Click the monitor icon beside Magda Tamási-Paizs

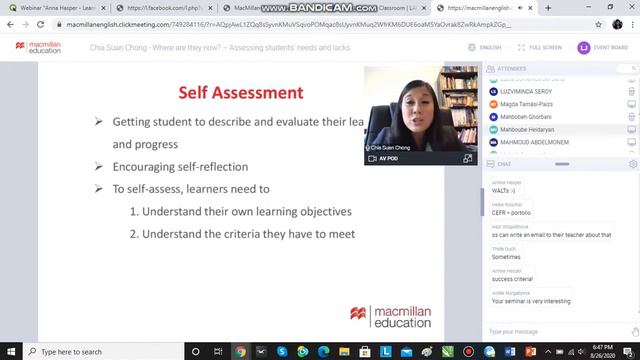(x=631, y=104)
